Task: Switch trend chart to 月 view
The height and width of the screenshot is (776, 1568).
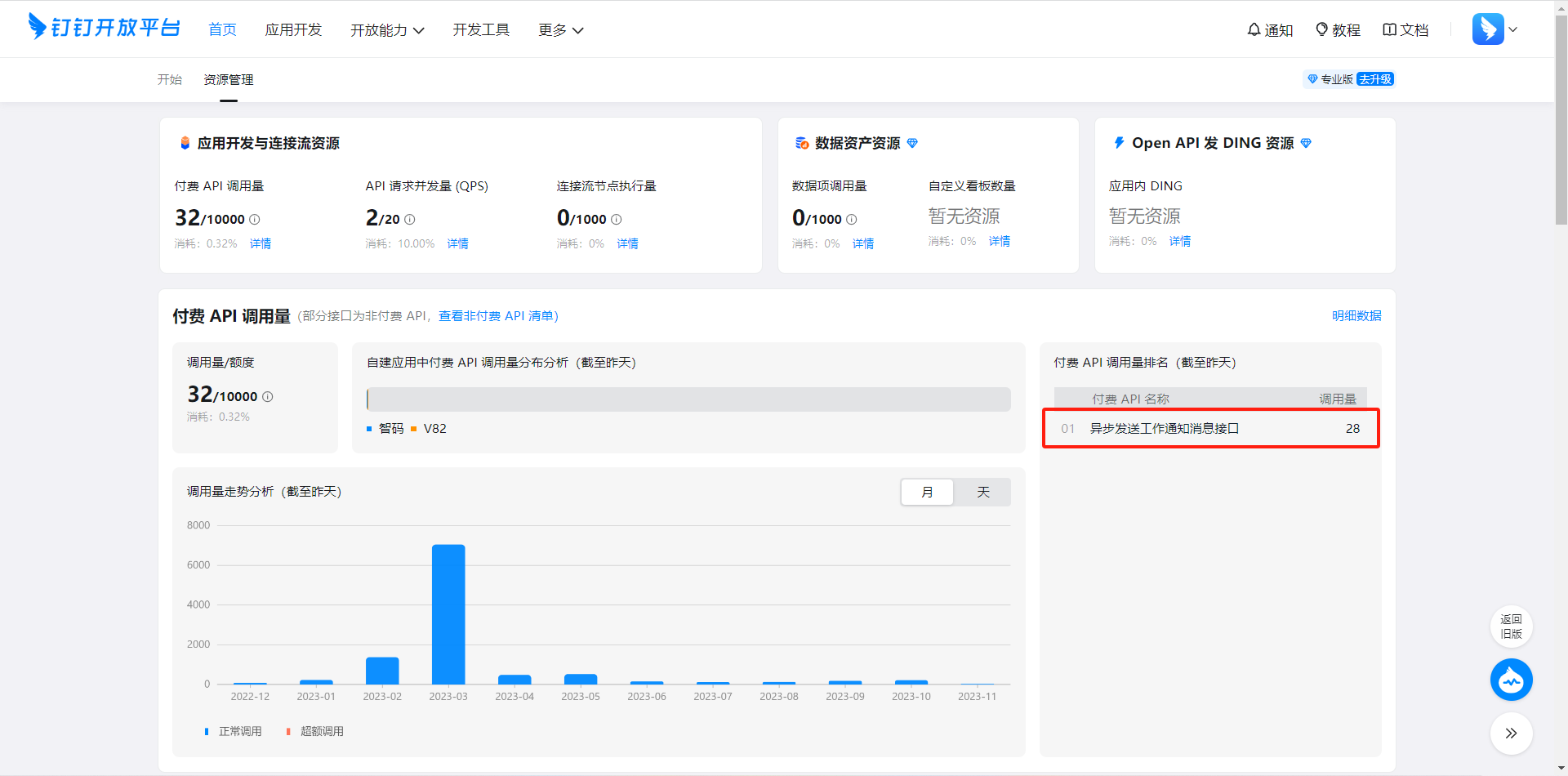Action: (927, 493)
